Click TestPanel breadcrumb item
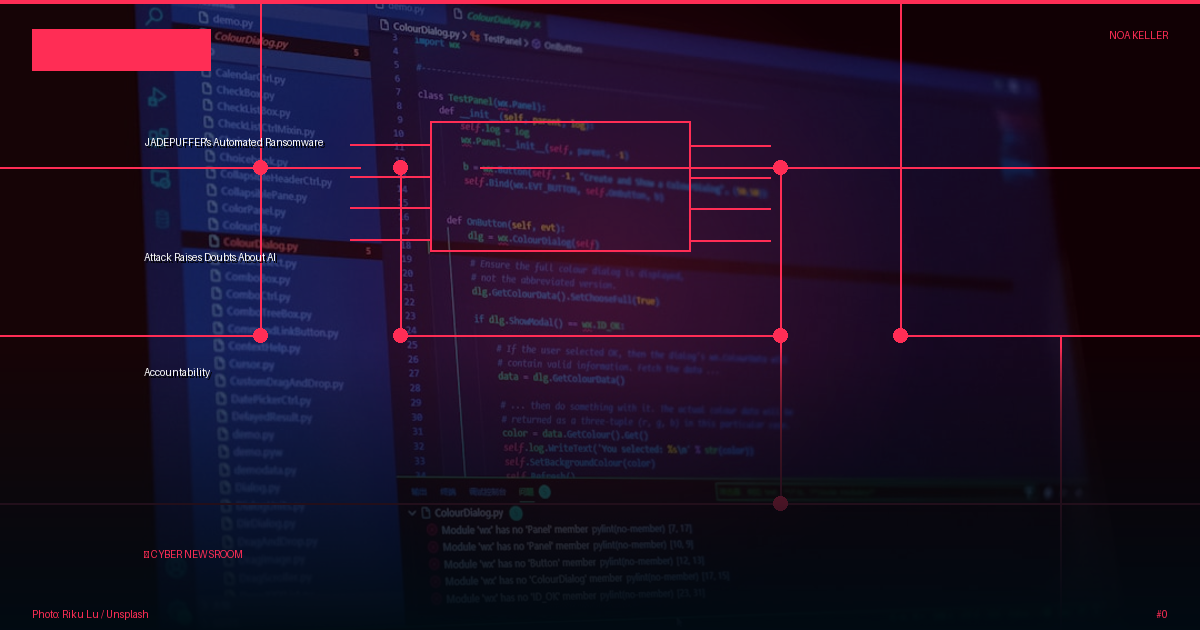This screenshot has height=630, width=1200. pos(503,41)
